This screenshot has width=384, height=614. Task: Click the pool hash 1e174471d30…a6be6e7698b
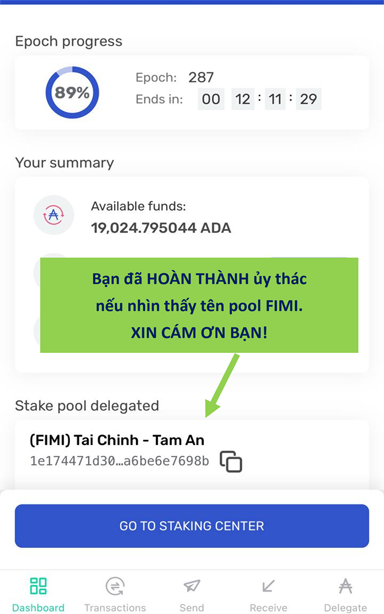120,461
